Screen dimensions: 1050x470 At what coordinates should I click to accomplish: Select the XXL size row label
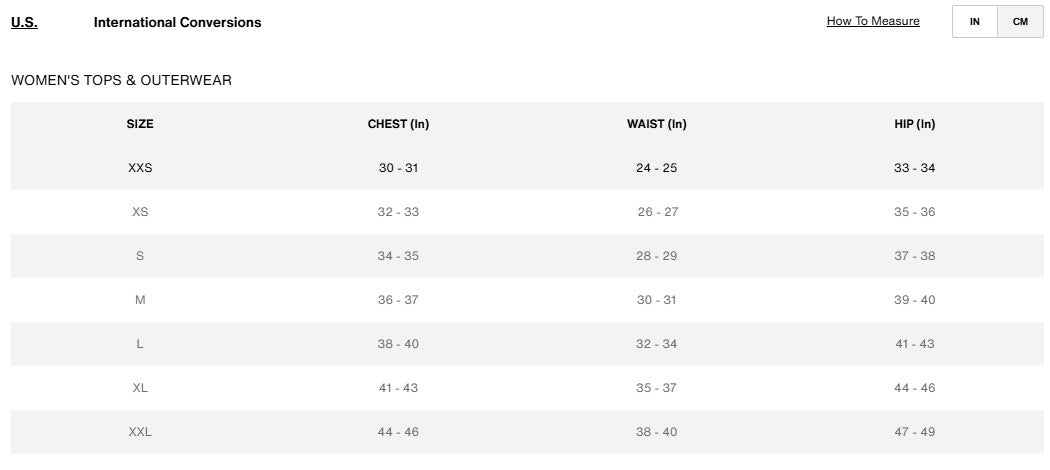coord(140,432)
